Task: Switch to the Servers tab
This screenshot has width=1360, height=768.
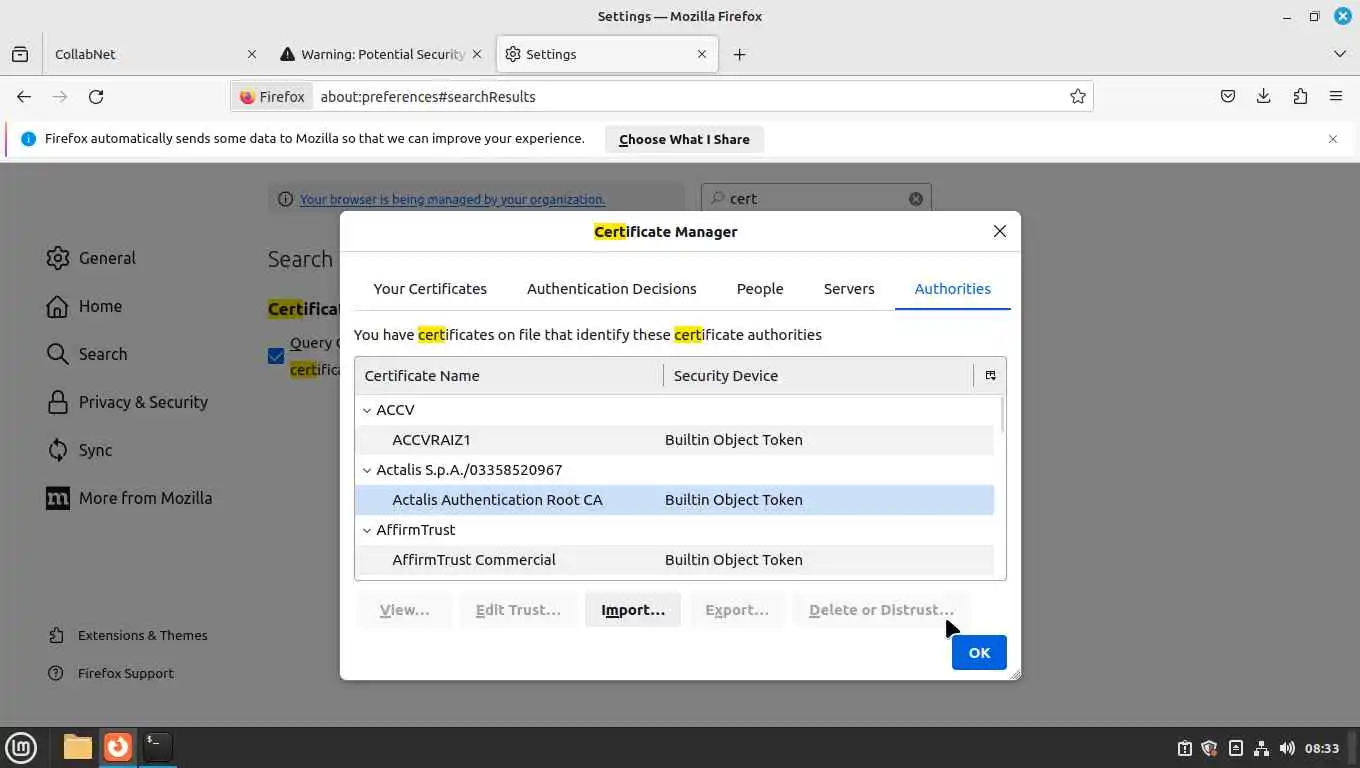Action: point(849,289)
